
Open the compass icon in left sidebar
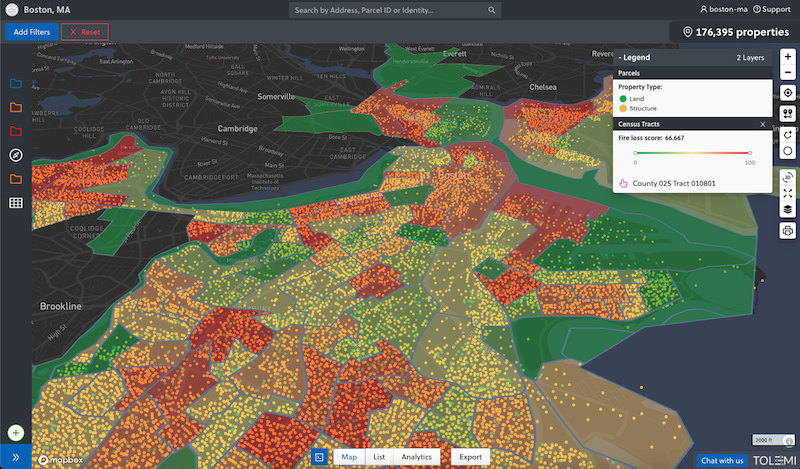(x=16, y=155)
